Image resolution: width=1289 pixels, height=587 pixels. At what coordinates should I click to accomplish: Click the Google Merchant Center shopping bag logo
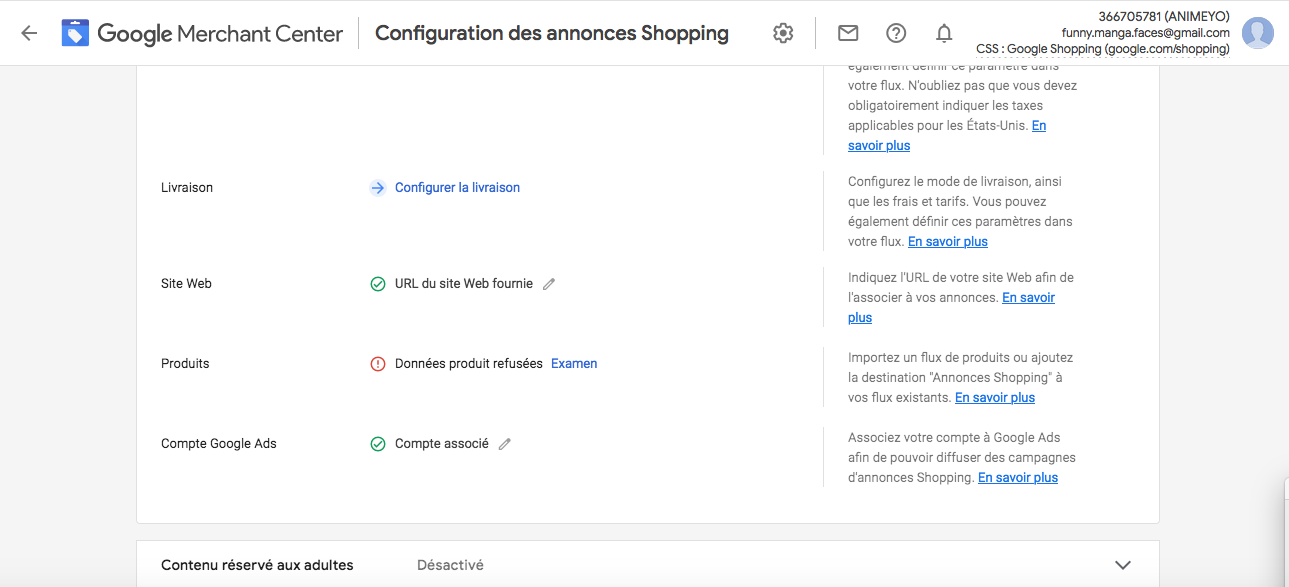coord(75,31)
